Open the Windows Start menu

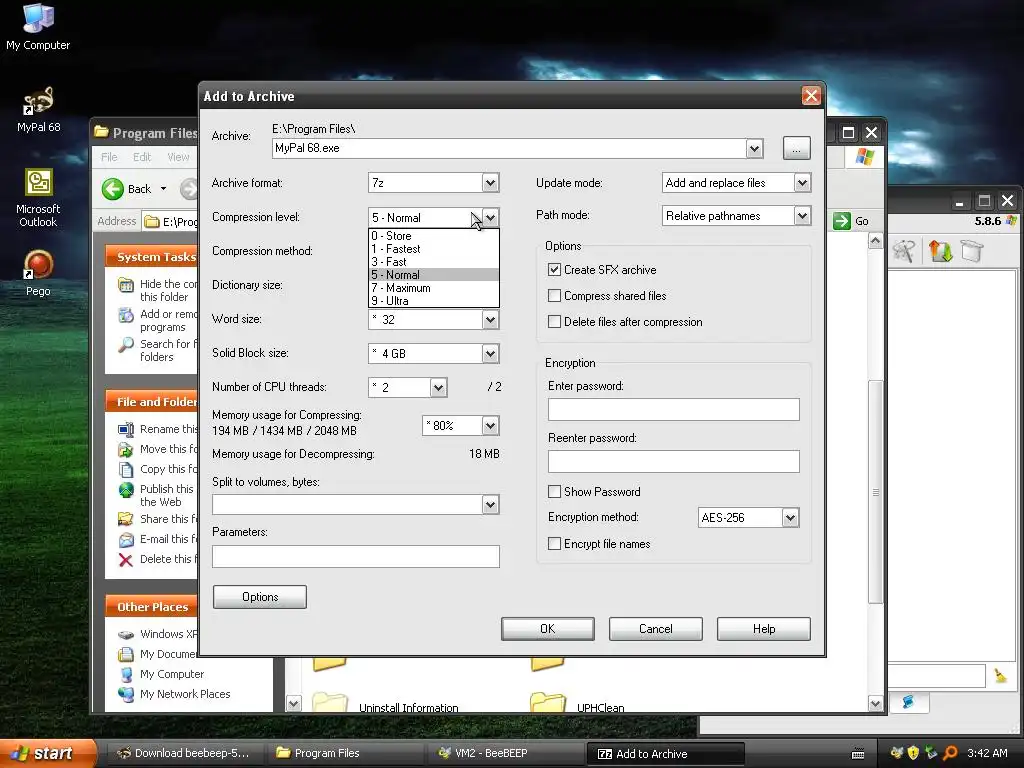48,753
